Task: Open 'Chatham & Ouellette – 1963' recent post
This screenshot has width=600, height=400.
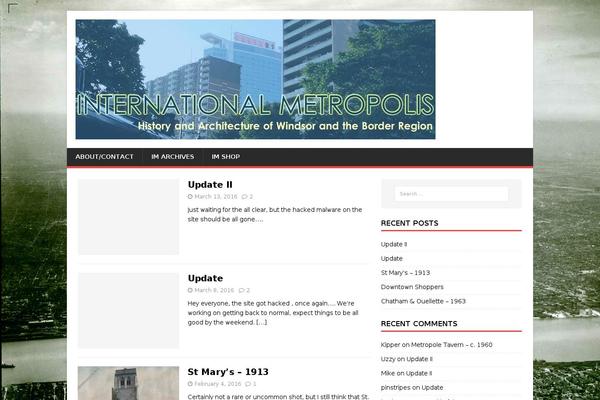Action: click(x=423, y=301)
